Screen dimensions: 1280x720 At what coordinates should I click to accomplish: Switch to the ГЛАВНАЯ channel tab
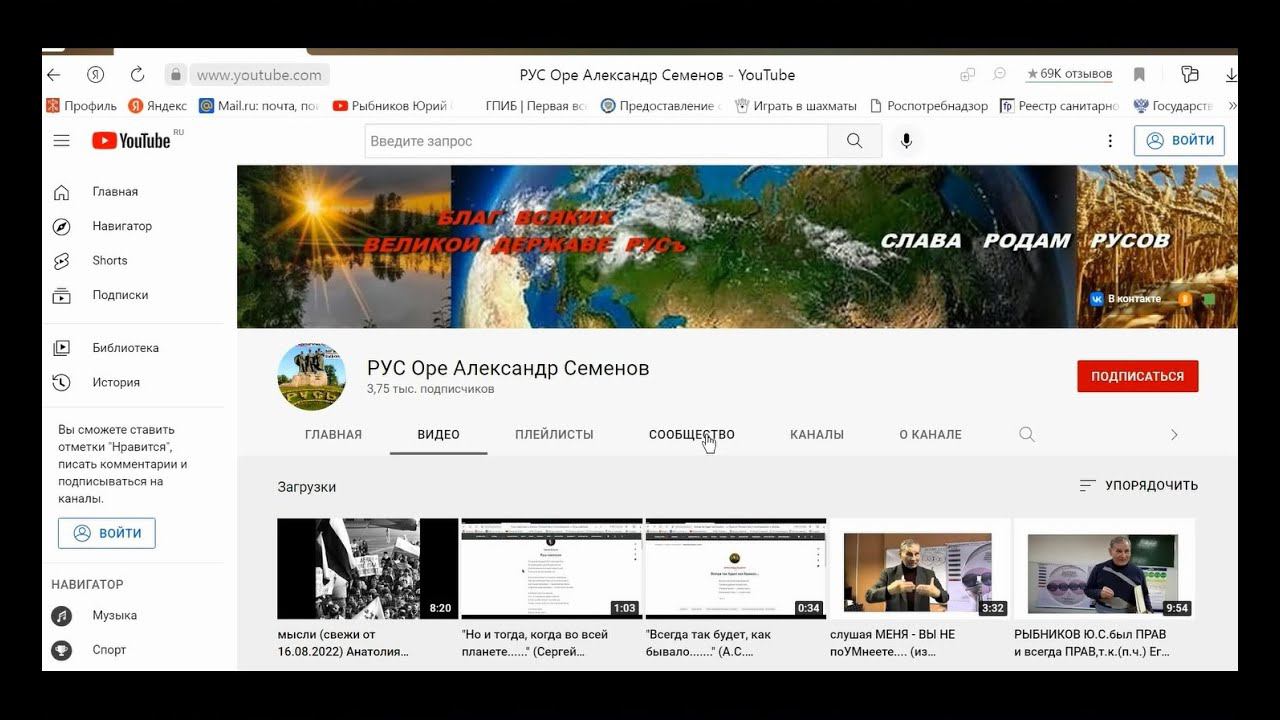coord(333,435)
